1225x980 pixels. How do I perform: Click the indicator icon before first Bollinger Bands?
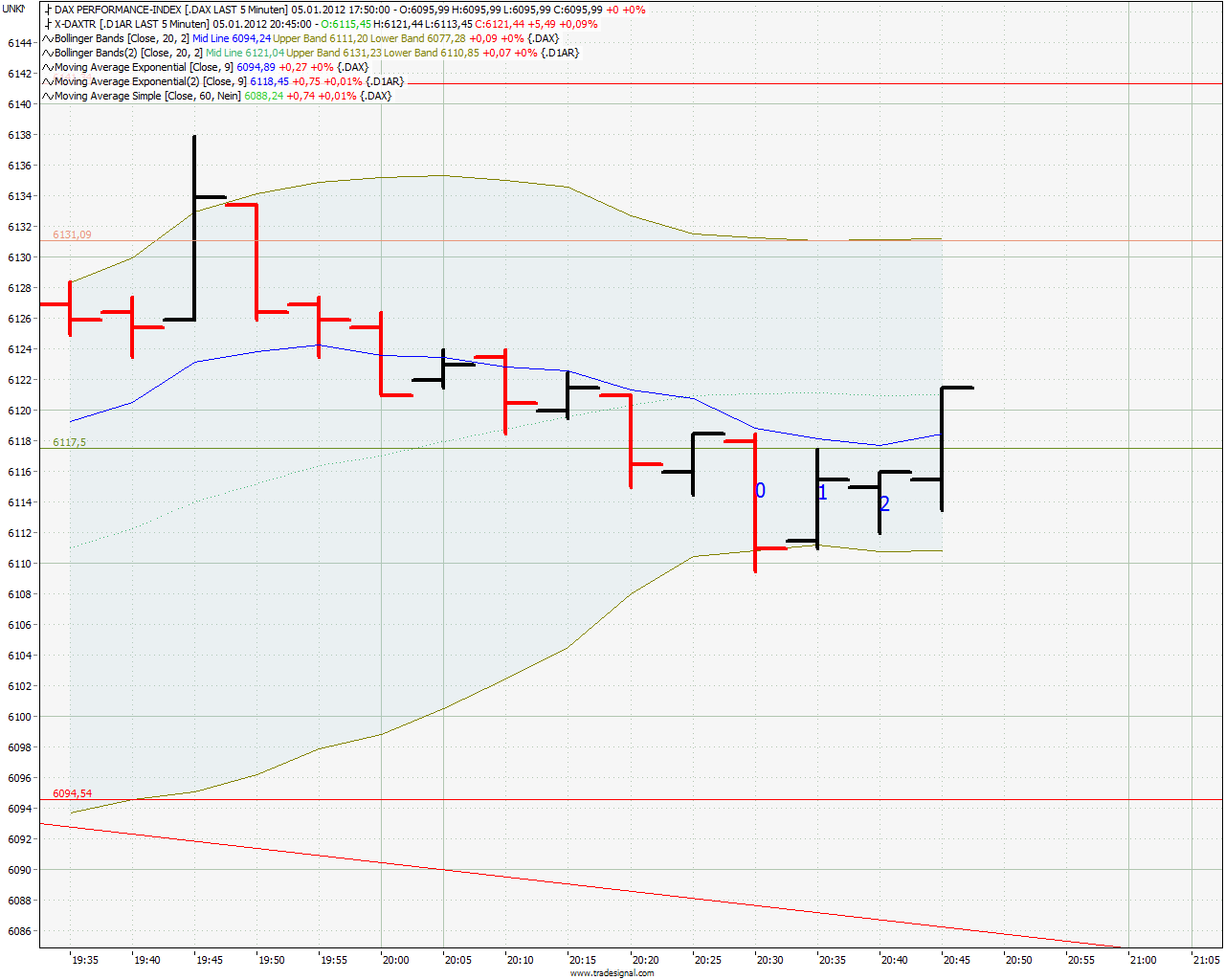point(48,38)
